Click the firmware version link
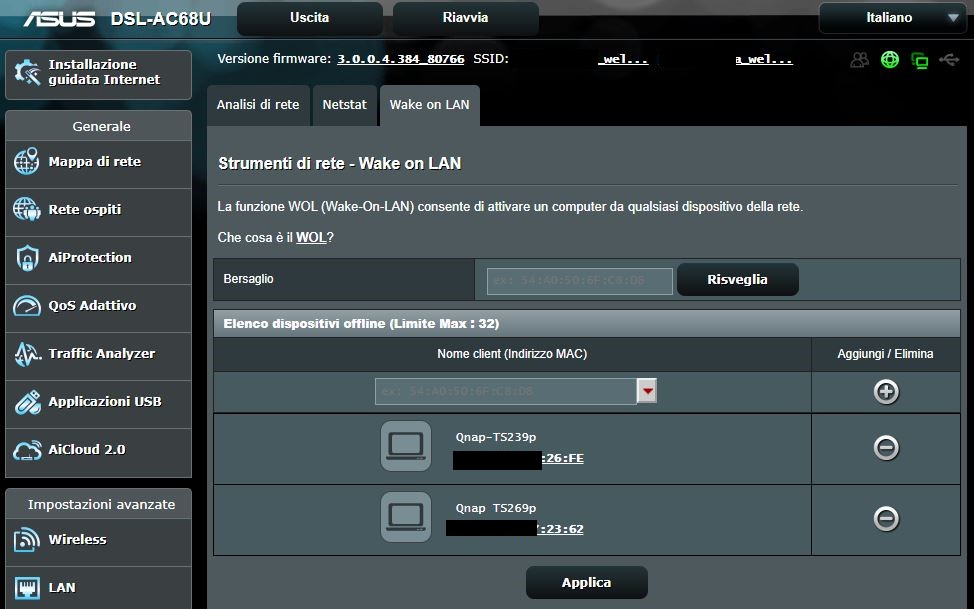The height and width of the screenshot is (609, 974). click(x=400, y=59)
